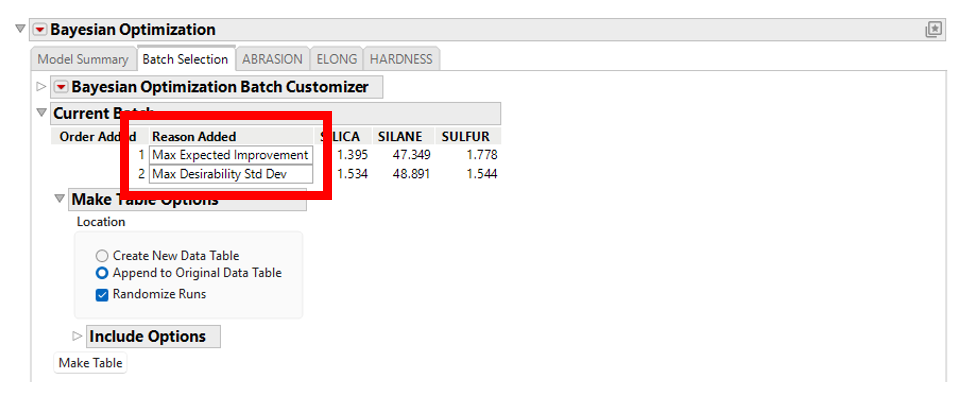The width and height of the screenshot is (962, 406).
Task: Click the value 1.534 in row 2
Action: [352, 174]
